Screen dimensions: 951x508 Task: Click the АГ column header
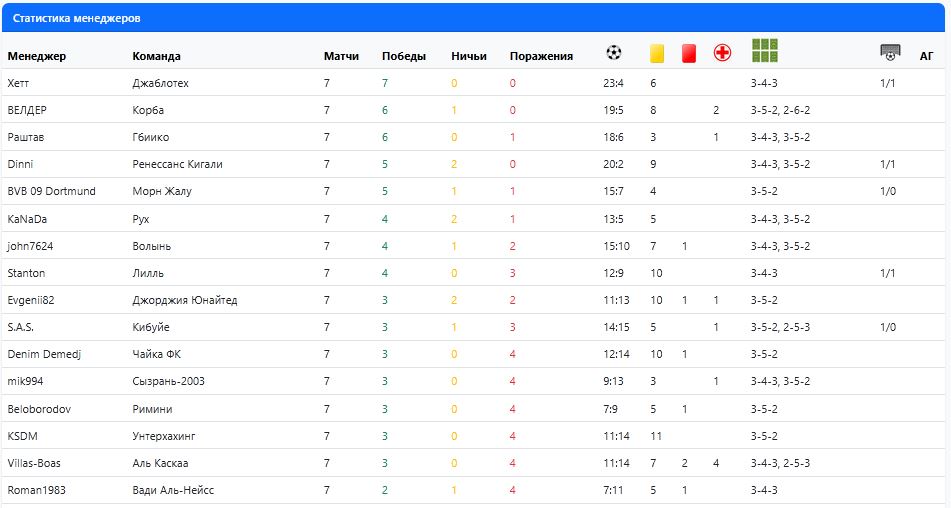(926, 56)
